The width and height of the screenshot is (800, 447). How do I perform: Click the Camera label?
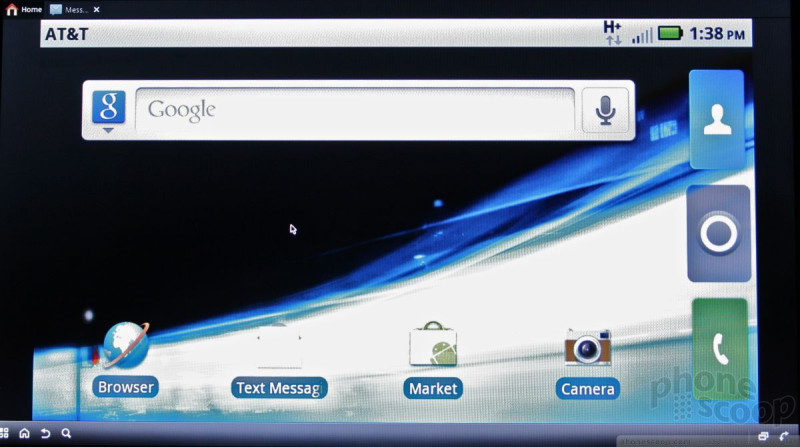click(588, 389)
